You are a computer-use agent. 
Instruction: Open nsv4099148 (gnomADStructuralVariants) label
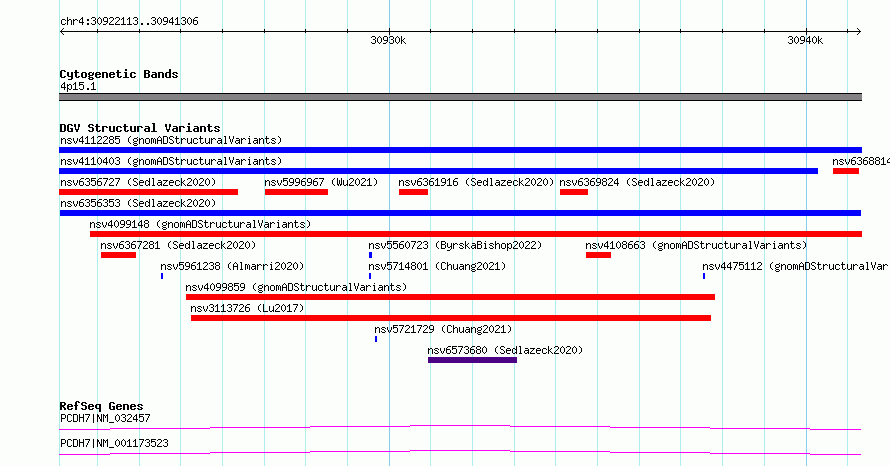tap(200, 224)
